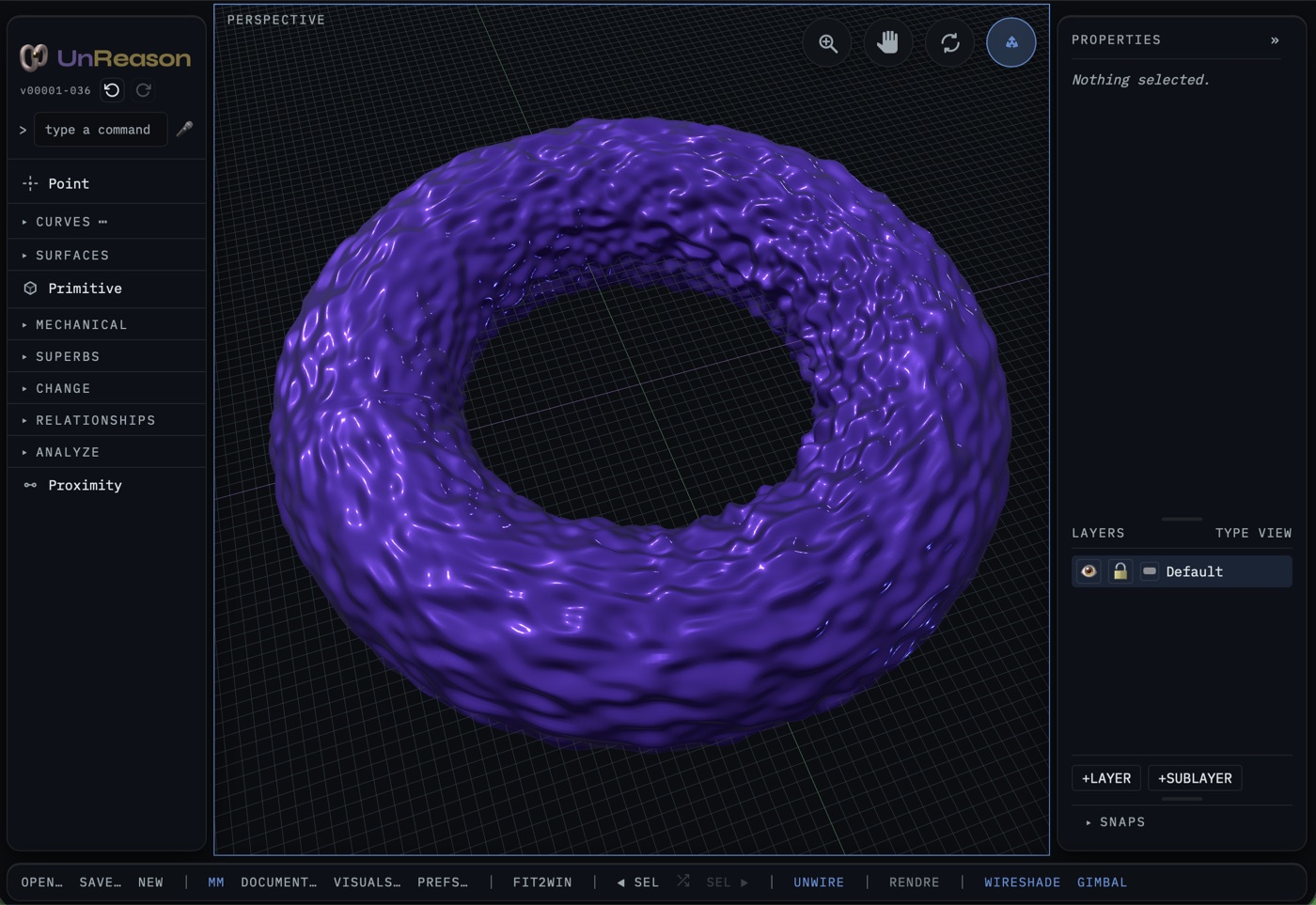This screenshot has height=905, width=1316.
Task: Click the Proximity tool label
Action: pos(85,485)
